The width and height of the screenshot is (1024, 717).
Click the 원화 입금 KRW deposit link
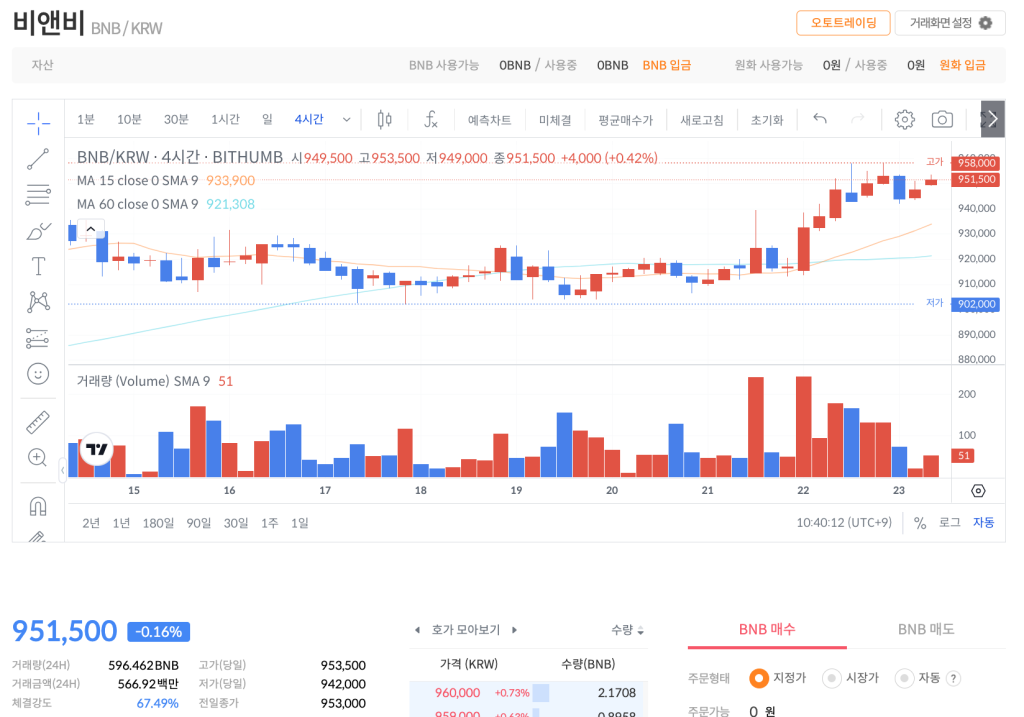[x=963, y=65]
